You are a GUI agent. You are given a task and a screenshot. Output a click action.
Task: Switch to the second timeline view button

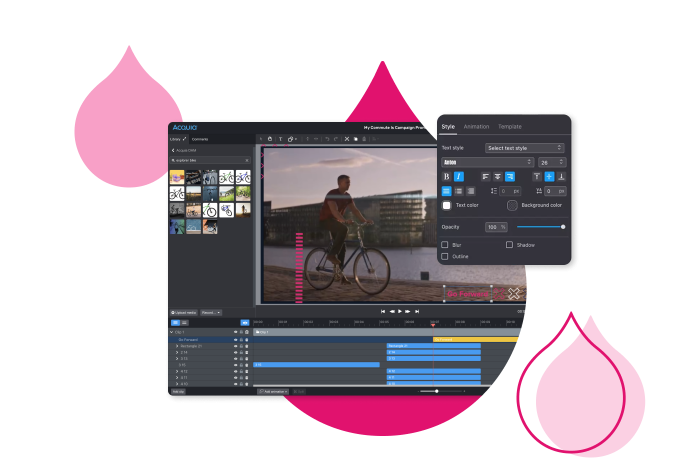click(x=184, y=322)
